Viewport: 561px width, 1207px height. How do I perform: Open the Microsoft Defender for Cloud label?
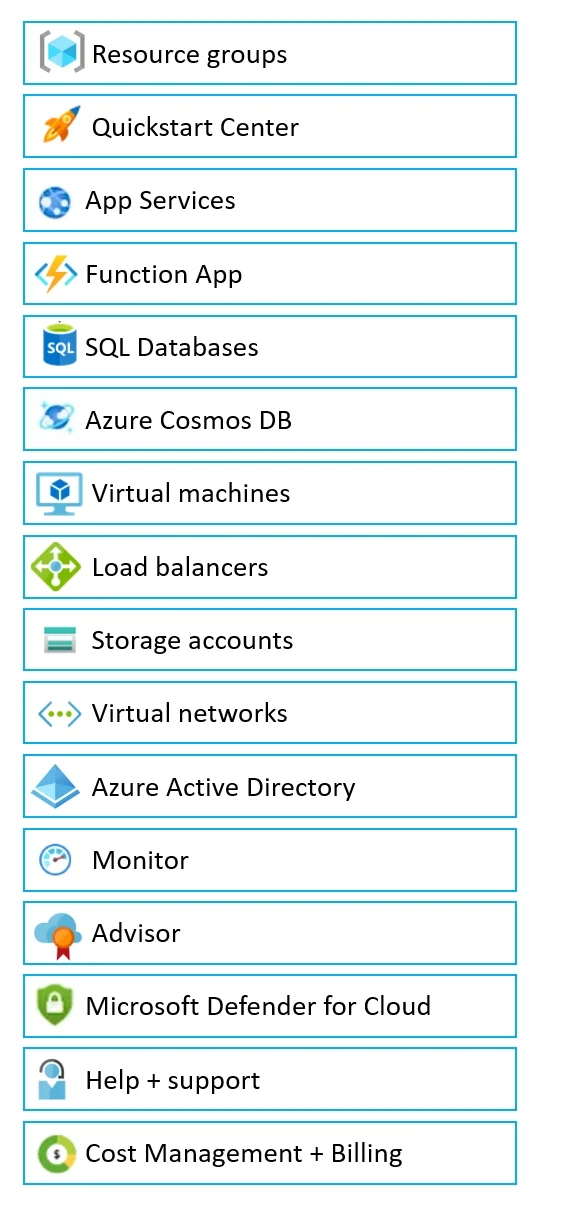pos(258,1006)
